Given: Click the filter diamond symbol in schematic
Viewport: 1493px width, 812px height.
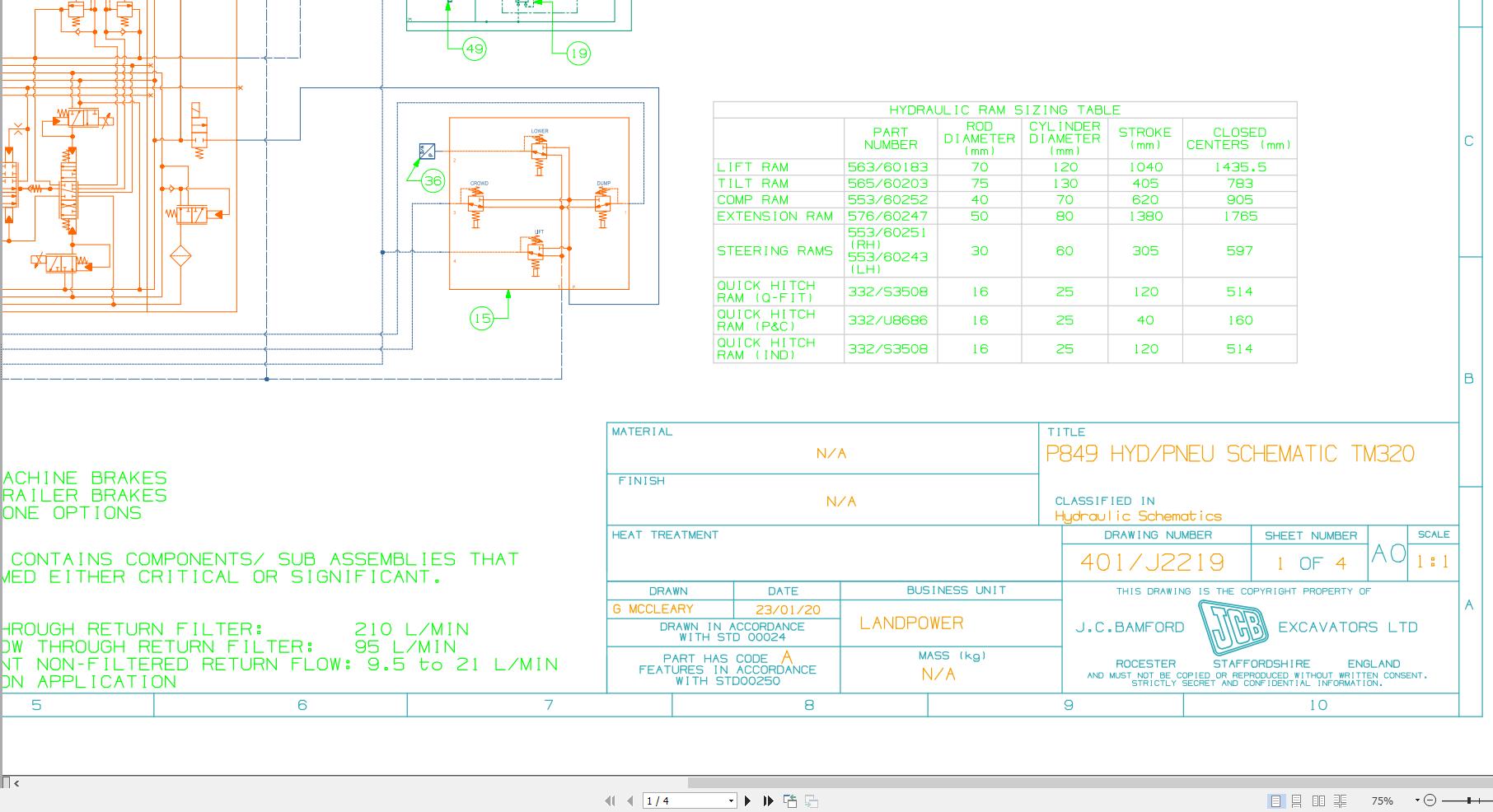Looking at the screenshot, I should click(180, 255).
